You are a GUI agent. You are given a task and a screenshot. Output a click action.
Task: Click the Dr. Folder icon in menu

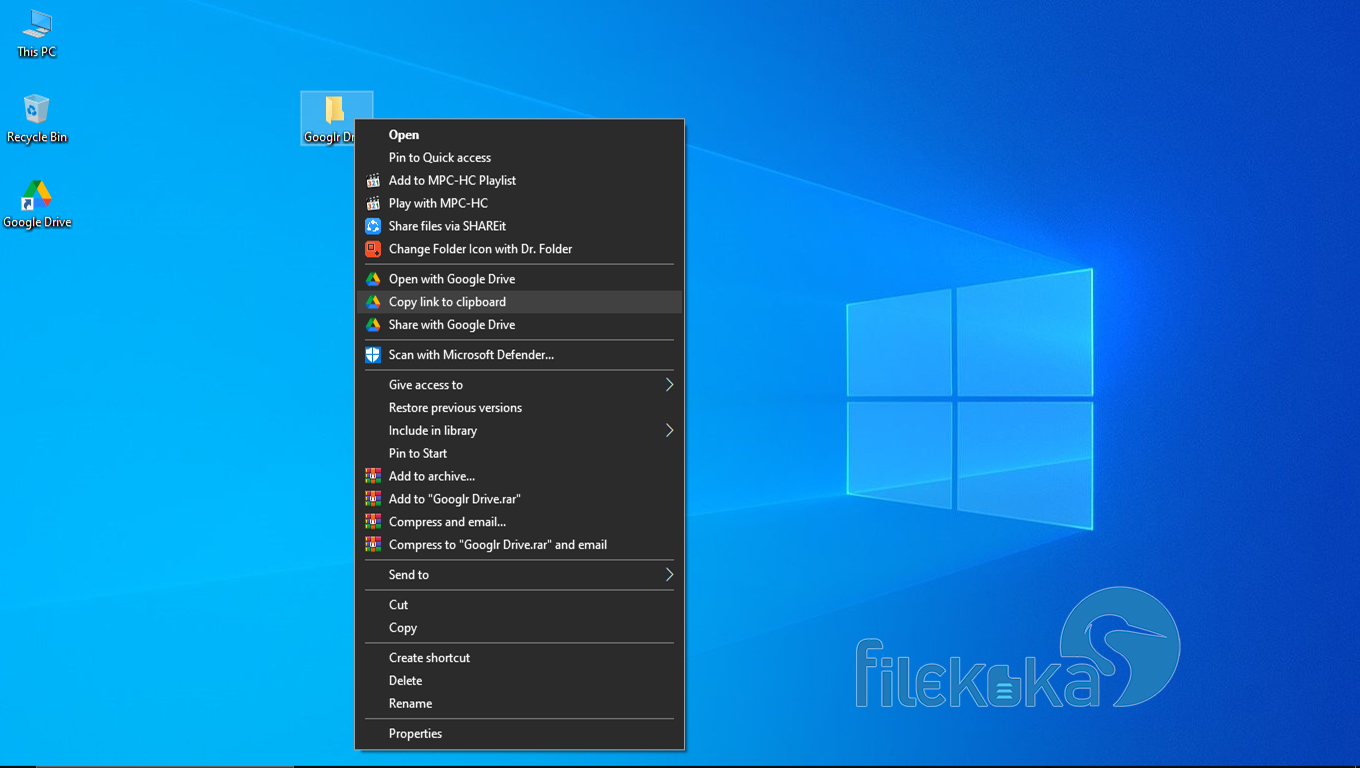pyautogui.click(x=373, y=249)
